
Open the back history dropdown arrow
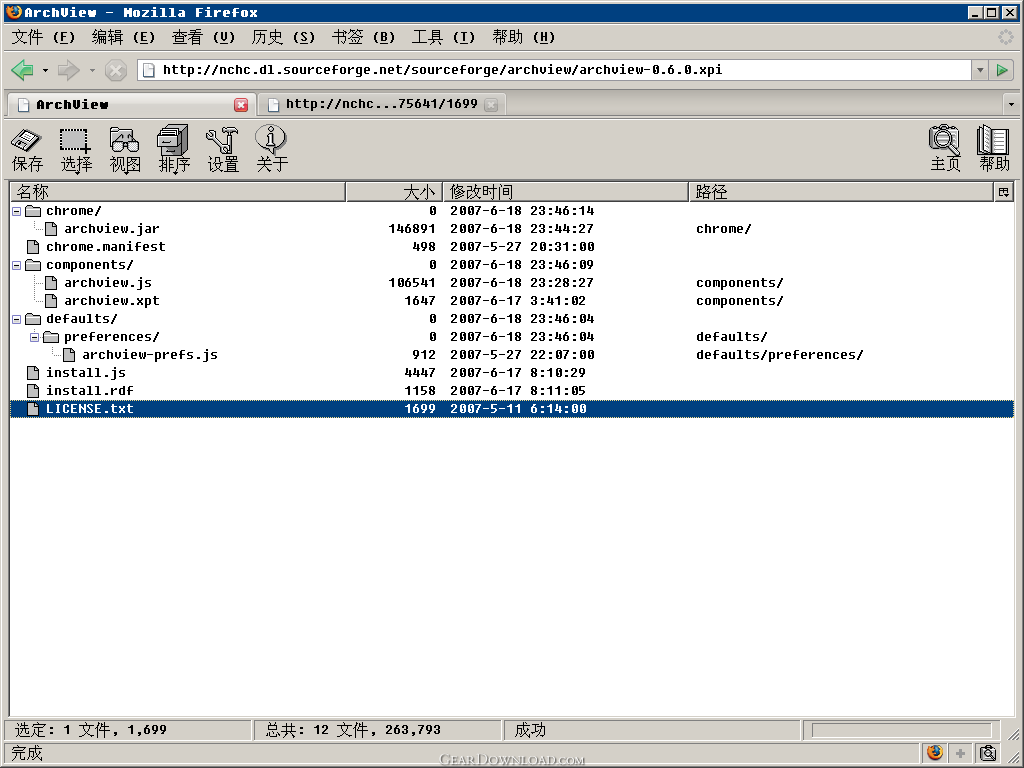click(45, 70)
